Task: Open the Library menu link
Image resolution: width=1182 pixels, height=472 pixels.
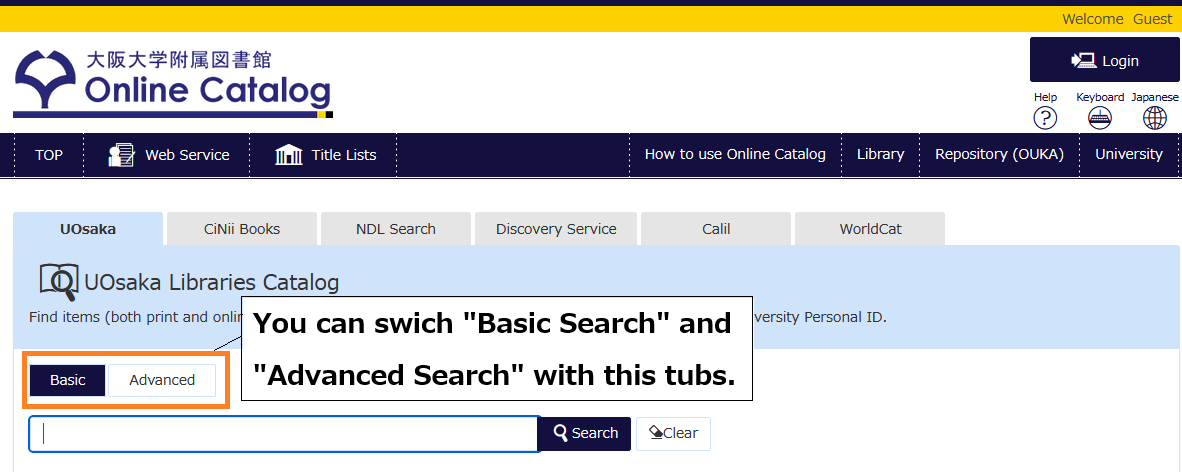Action: coord(880,154)
